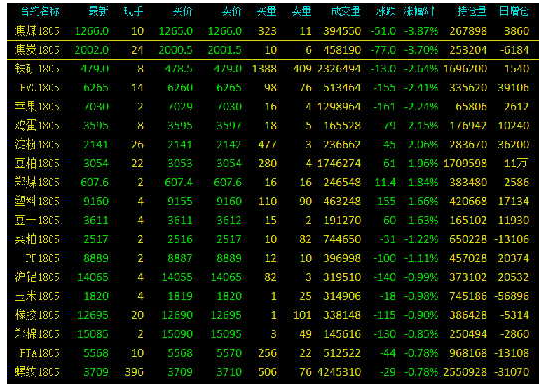
Task: Click daily position change 17134
Action: coord(514,201)
